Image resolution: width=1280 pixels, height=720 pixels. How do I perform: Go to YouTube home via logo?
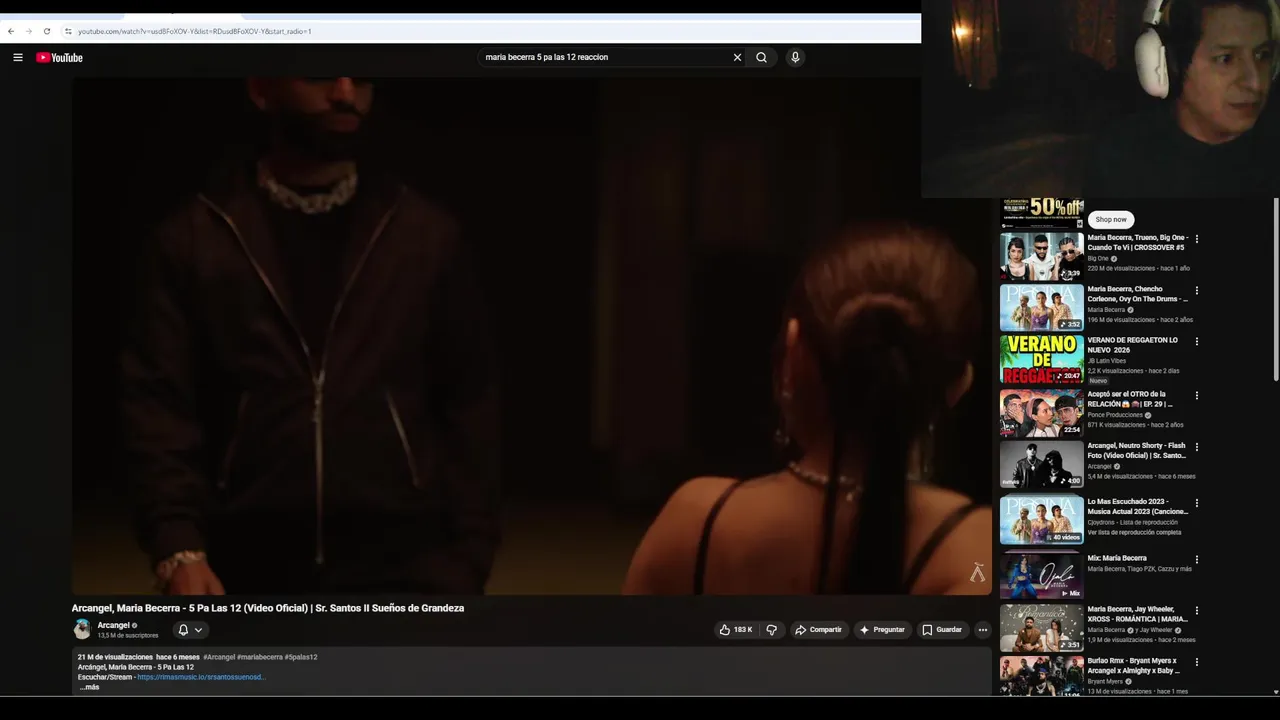pos(59,57)
